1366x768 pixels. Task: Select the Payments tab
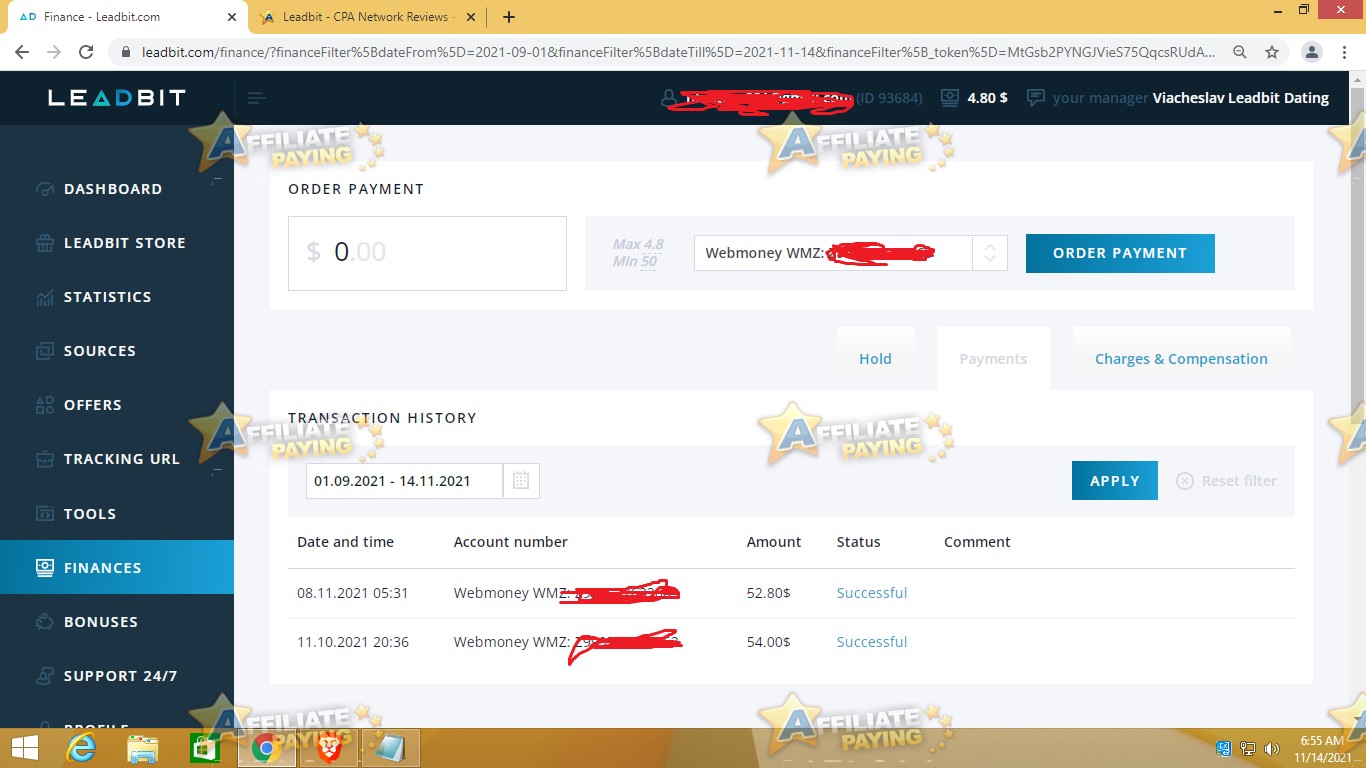[993, 359]
